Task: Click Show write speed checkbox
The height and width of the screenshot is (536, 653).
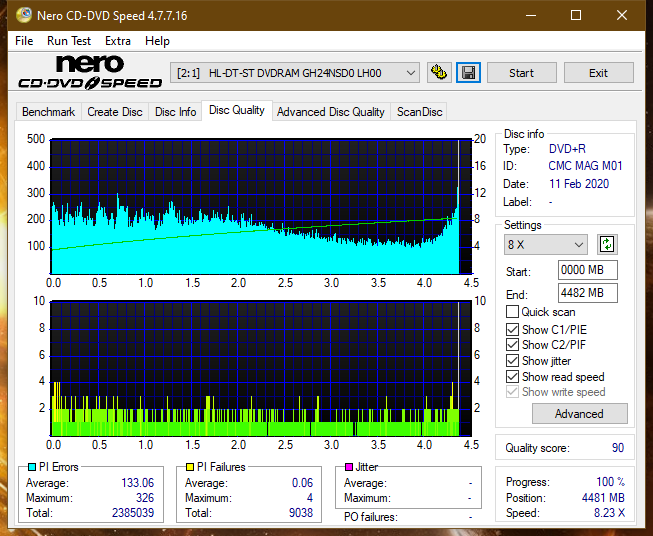Action: click(512, 392)
